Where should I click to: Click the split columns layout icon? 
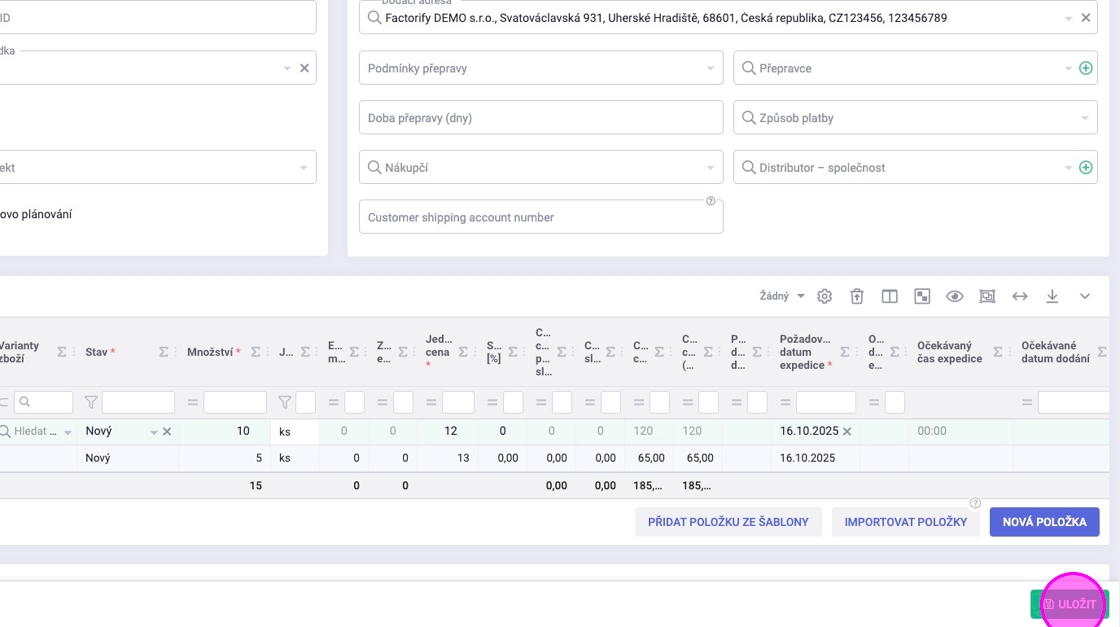coord(889,297)
